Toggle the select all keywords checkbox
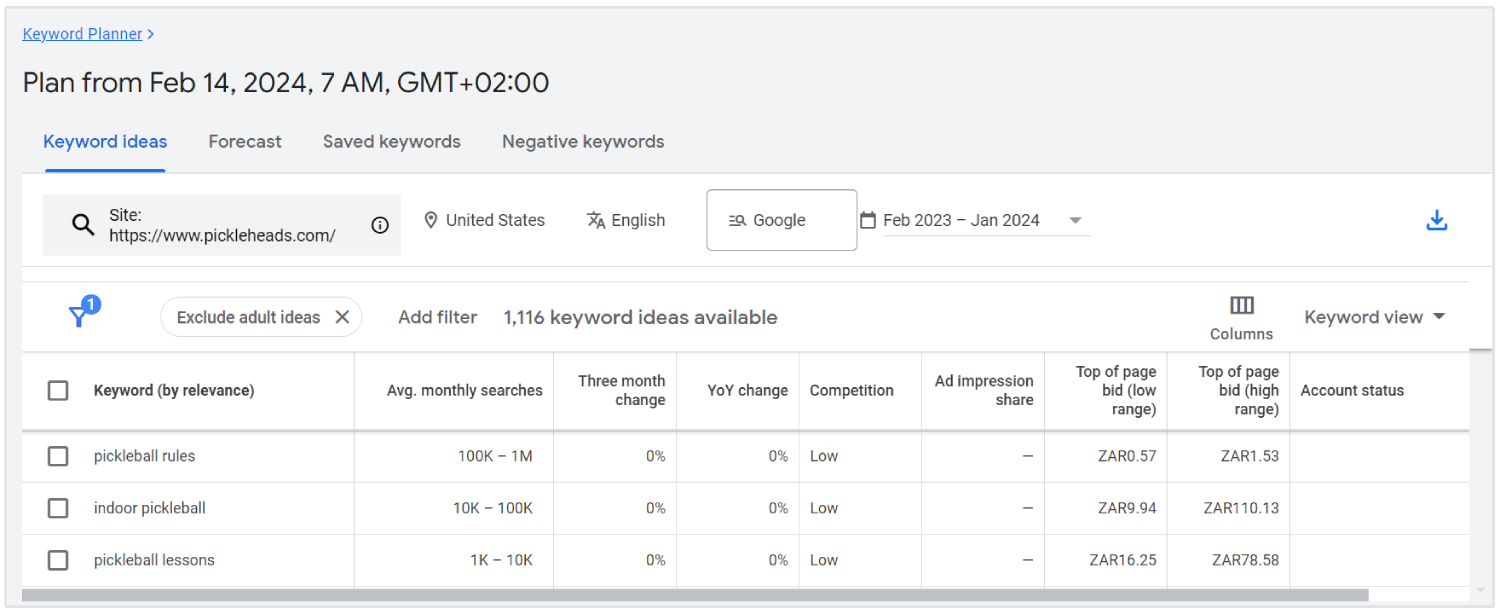This screenshot has width=1500, height=614. coord(58,390)
